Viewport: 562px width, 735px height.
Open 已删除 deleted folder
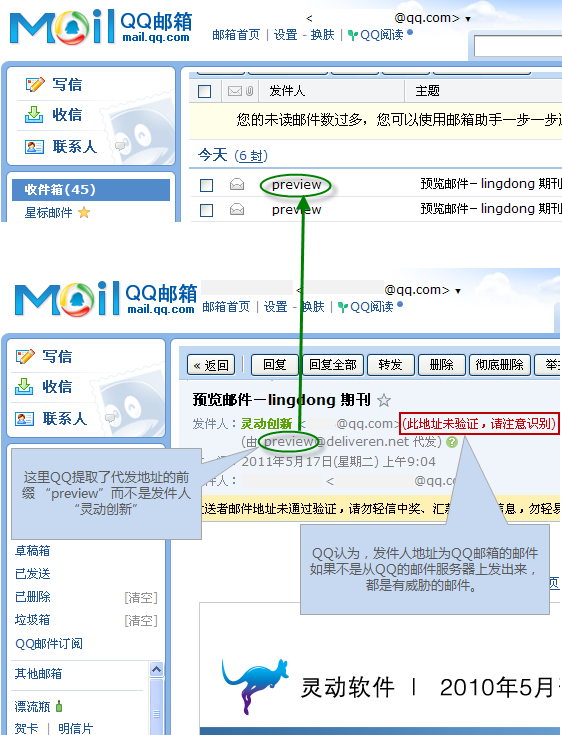tap(32, 597)
